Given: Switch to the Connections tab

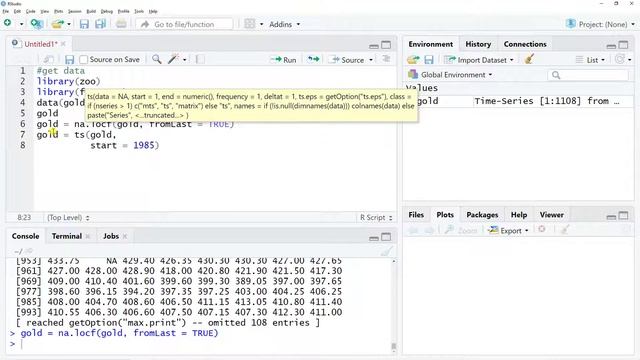Looking at the screenshot, I should (x=525, y=44).
